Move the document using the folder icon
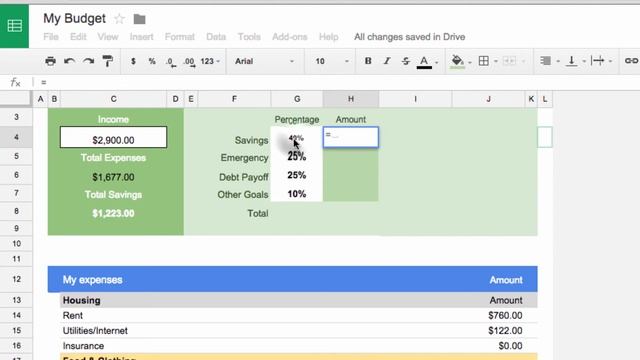Viewport: 640px width, 360px height. coord(139,19)
